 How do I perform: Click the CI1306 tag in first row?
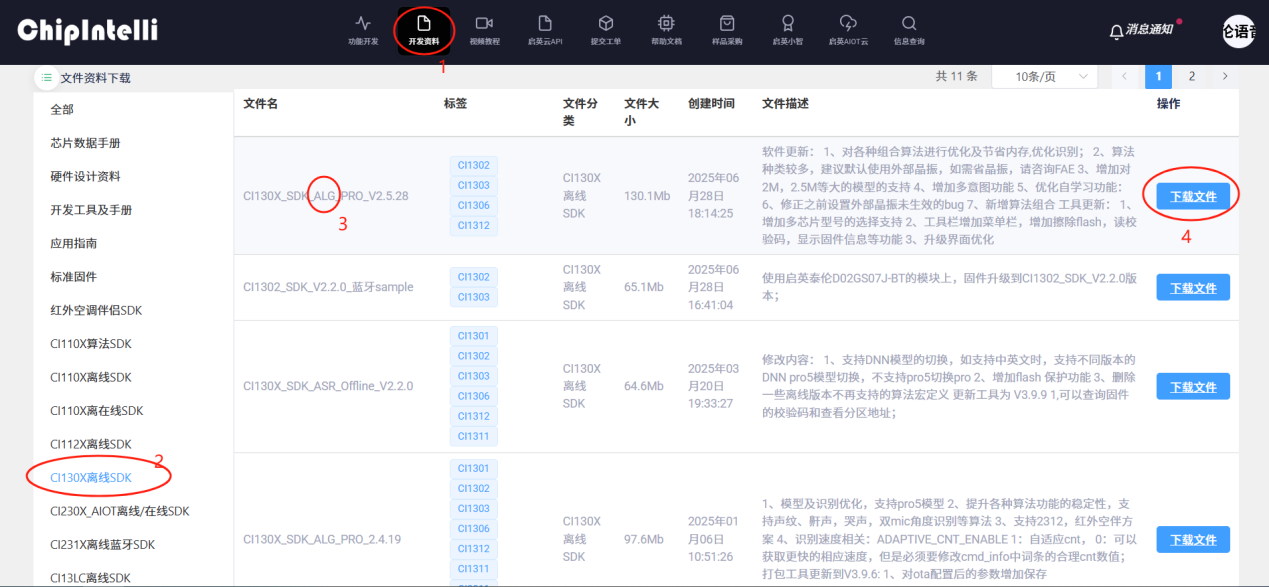[473, 205]
